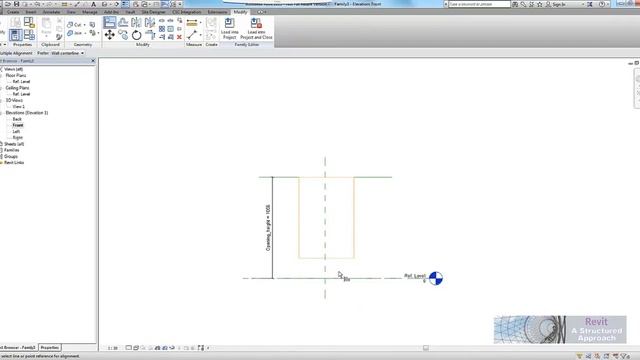
Task: Select Sheets (all) in project browser
Action: [14, 144]
